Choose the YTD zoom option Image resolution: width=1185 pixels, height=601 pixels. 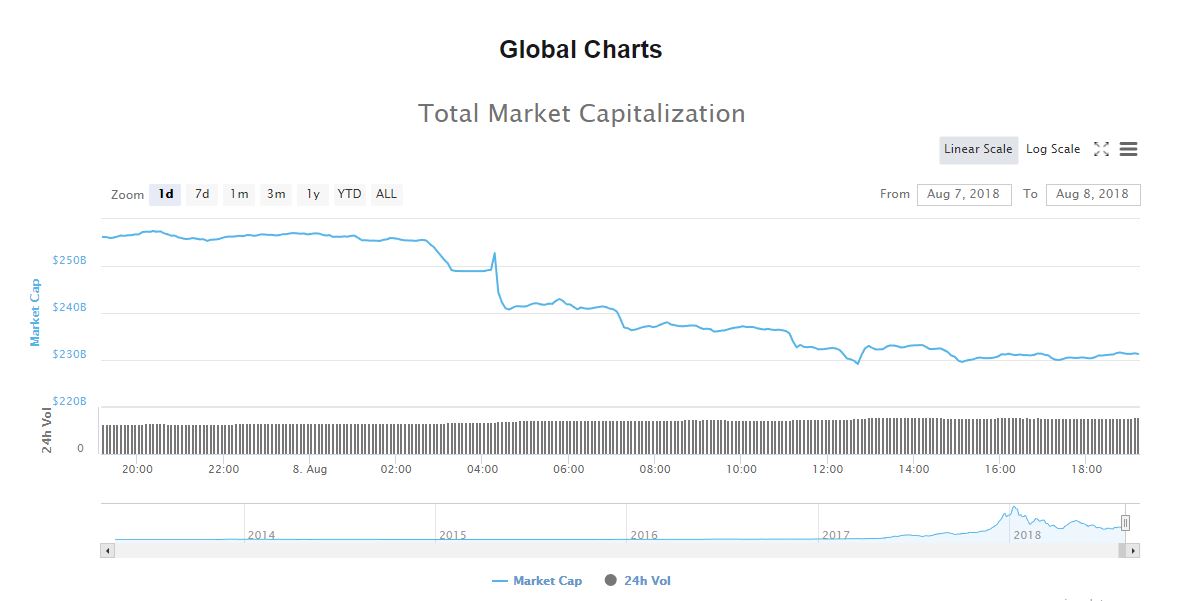tap(349, 194)
